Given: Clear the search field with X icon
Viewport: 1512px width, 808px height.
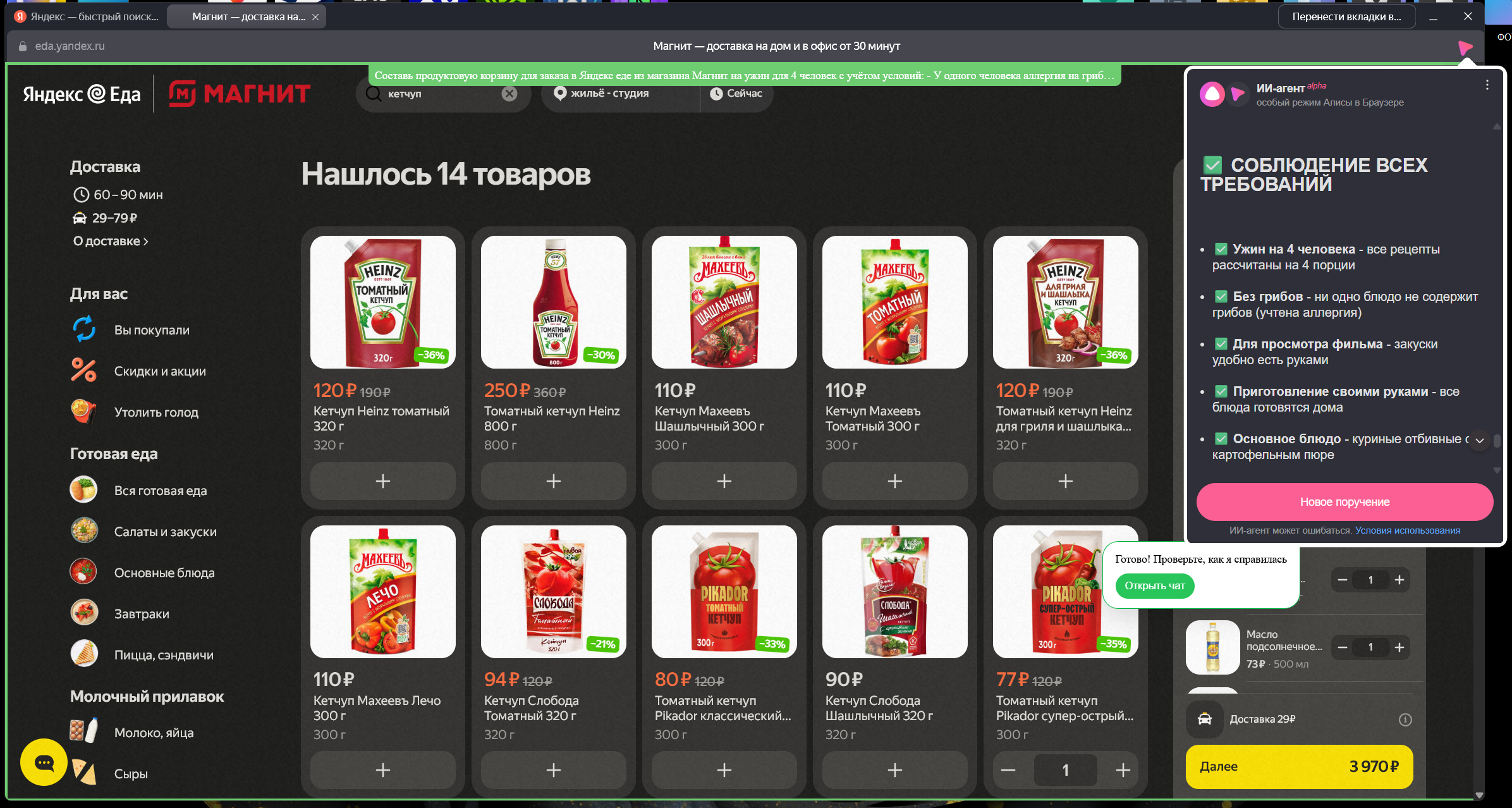Looking at the screenshot, I should tap(509, 94).
